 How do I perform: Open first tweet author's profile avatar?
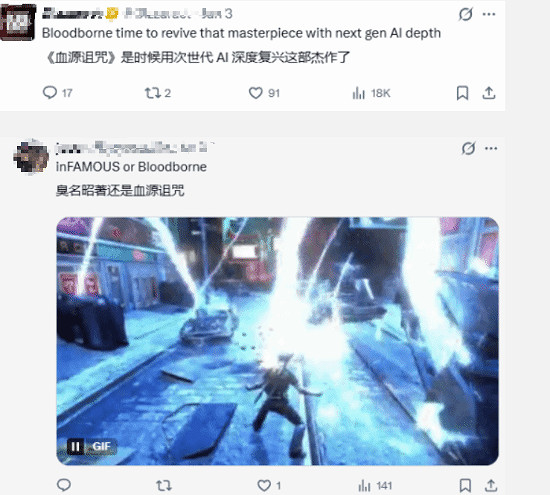pyautogui.click(x=18, y=22)
